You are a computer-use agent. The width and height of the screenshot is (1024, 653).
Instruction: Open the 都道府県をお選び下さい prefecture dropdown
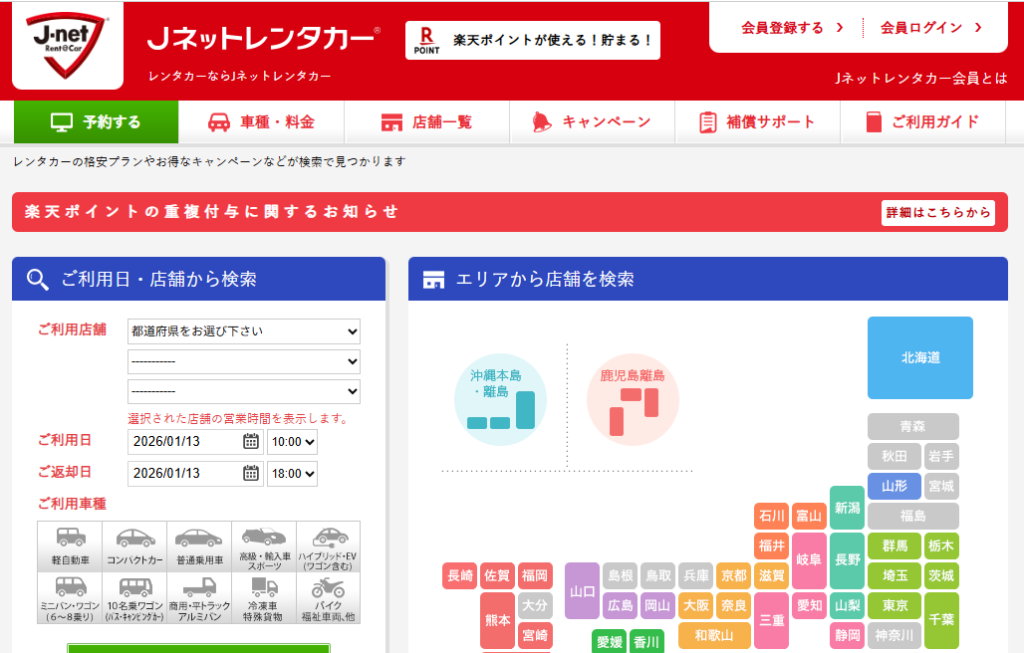(x=244, y=331)
